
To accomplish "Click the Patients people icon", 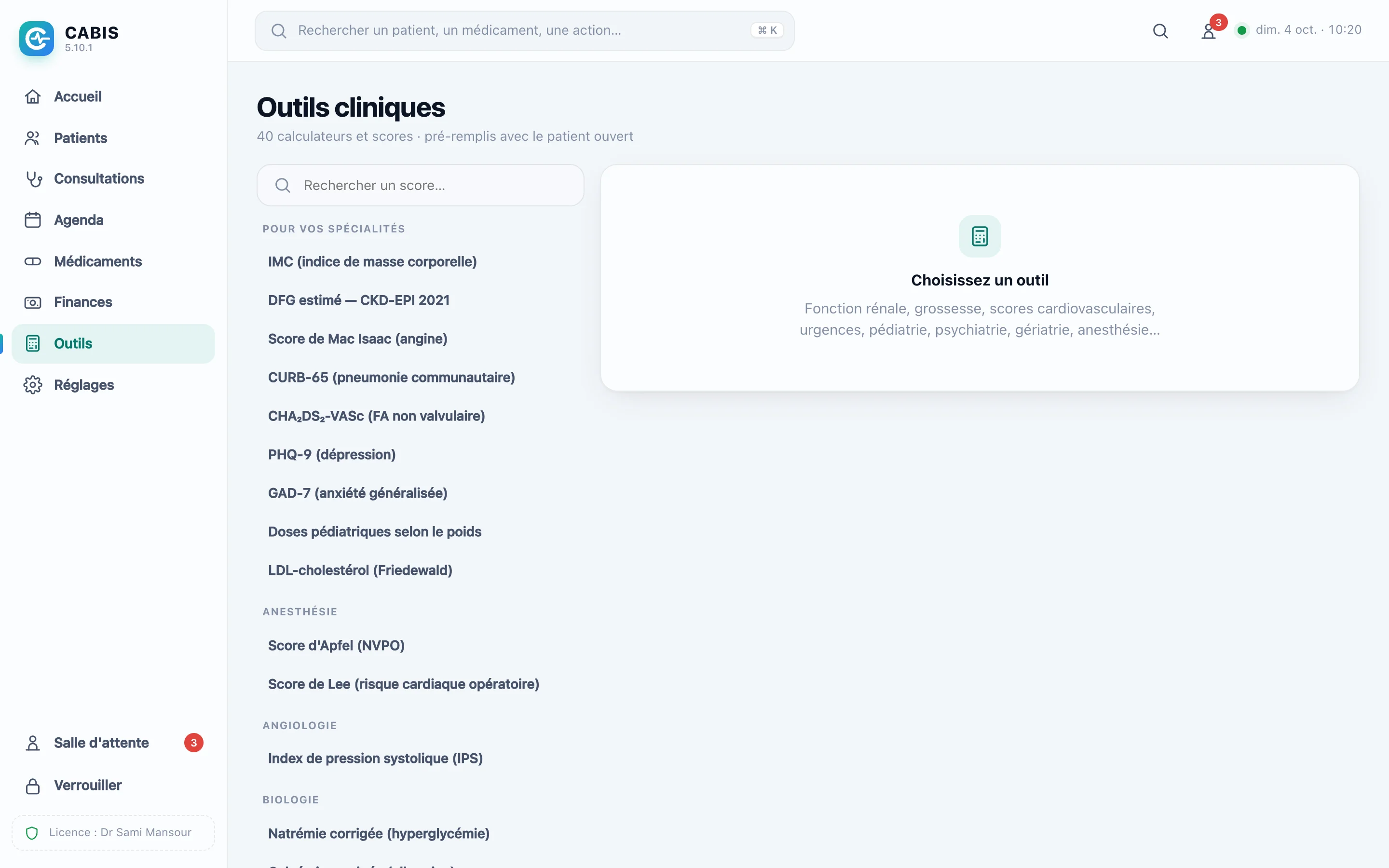I will click(33, 138).
